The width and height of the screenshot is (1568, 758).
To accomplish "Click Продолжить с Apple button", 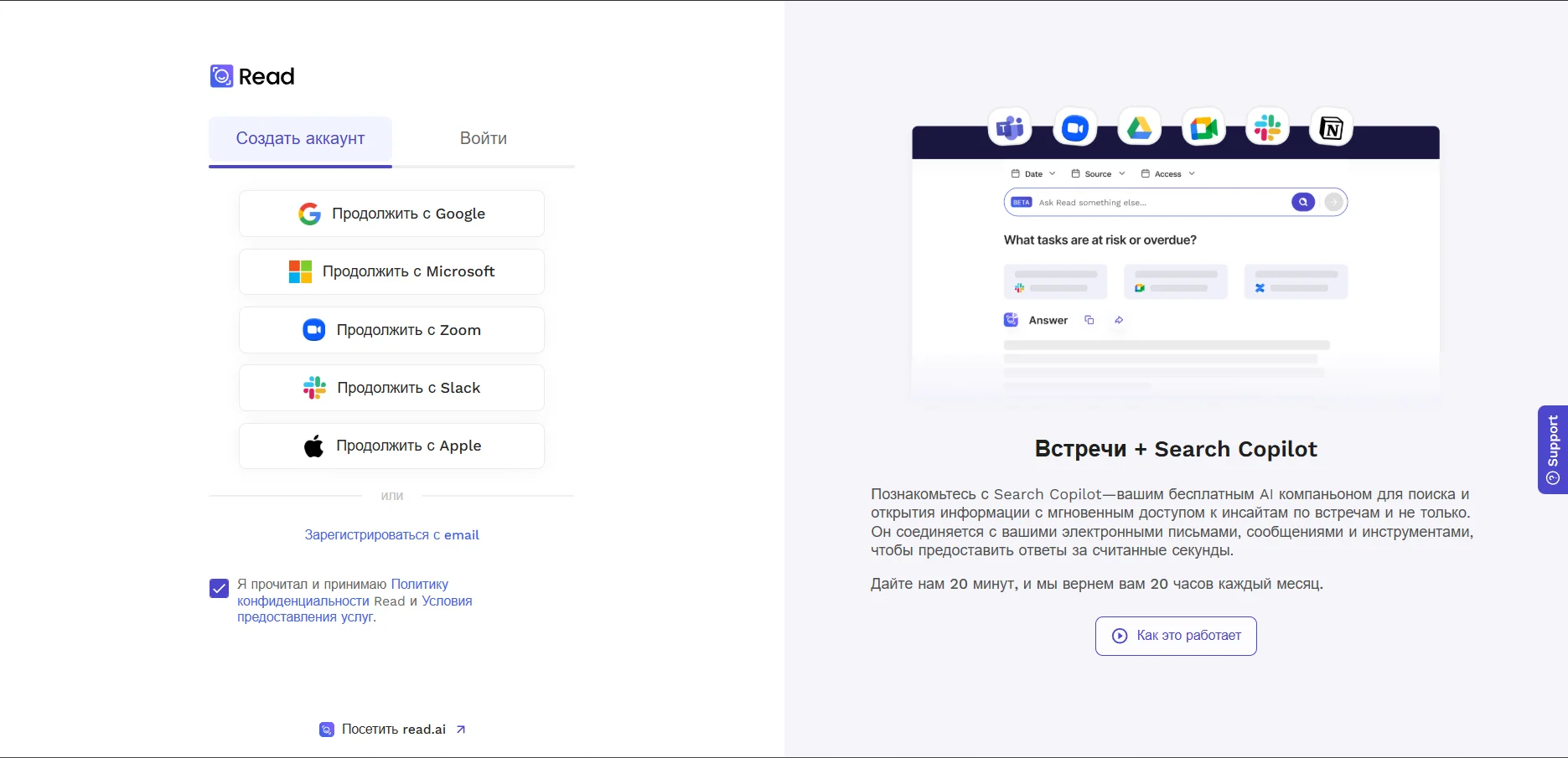I will coord(391,446).
